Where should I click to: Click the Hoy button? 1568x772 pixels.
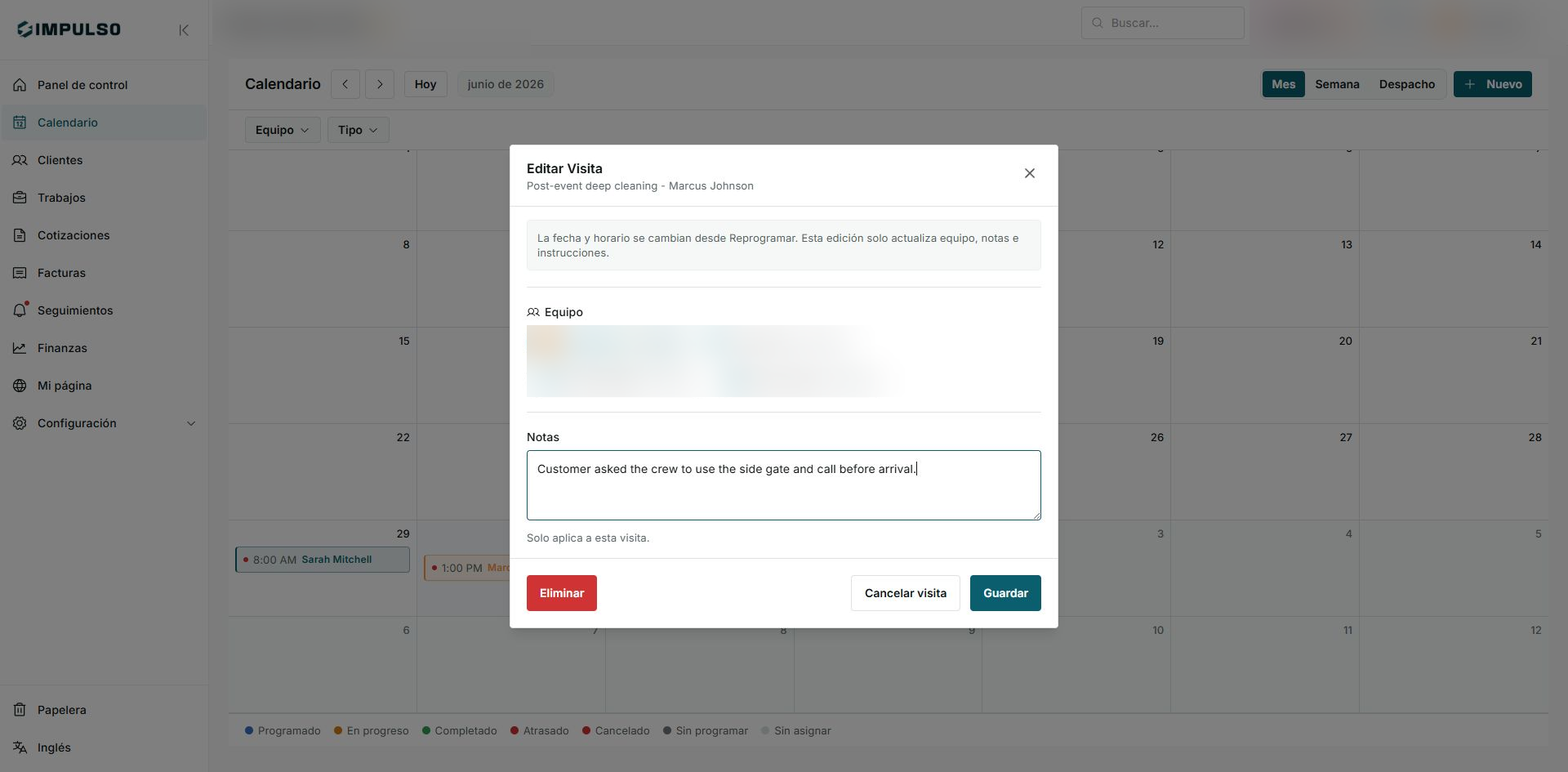[x=425, y=84]
